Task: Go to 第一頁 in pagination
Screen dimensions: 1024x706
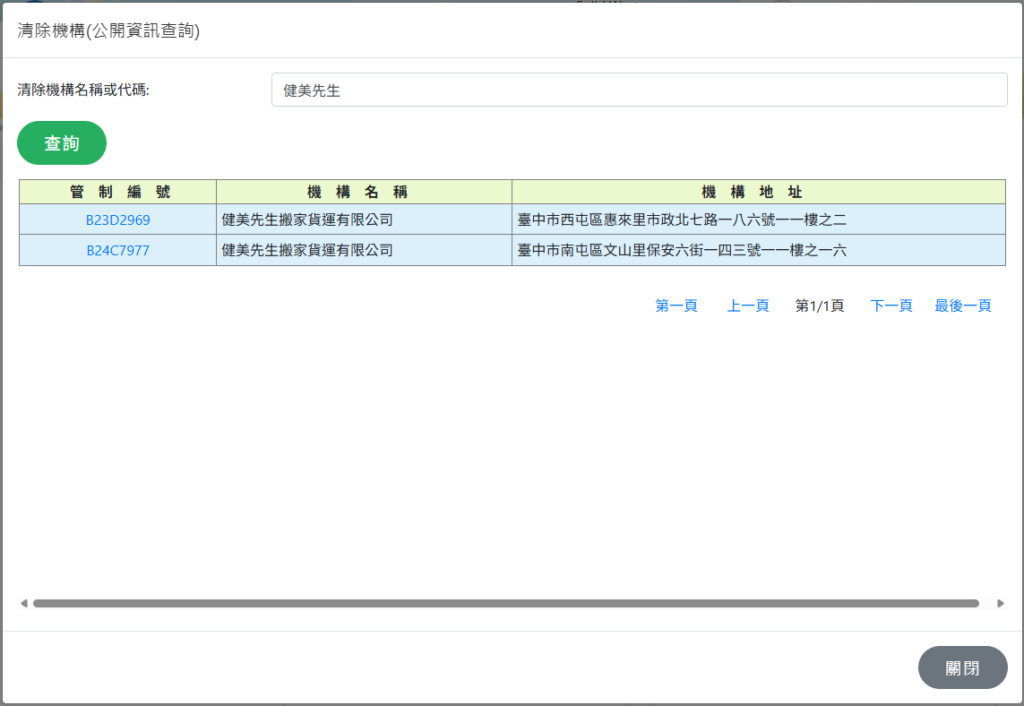Action: [676, 306]
